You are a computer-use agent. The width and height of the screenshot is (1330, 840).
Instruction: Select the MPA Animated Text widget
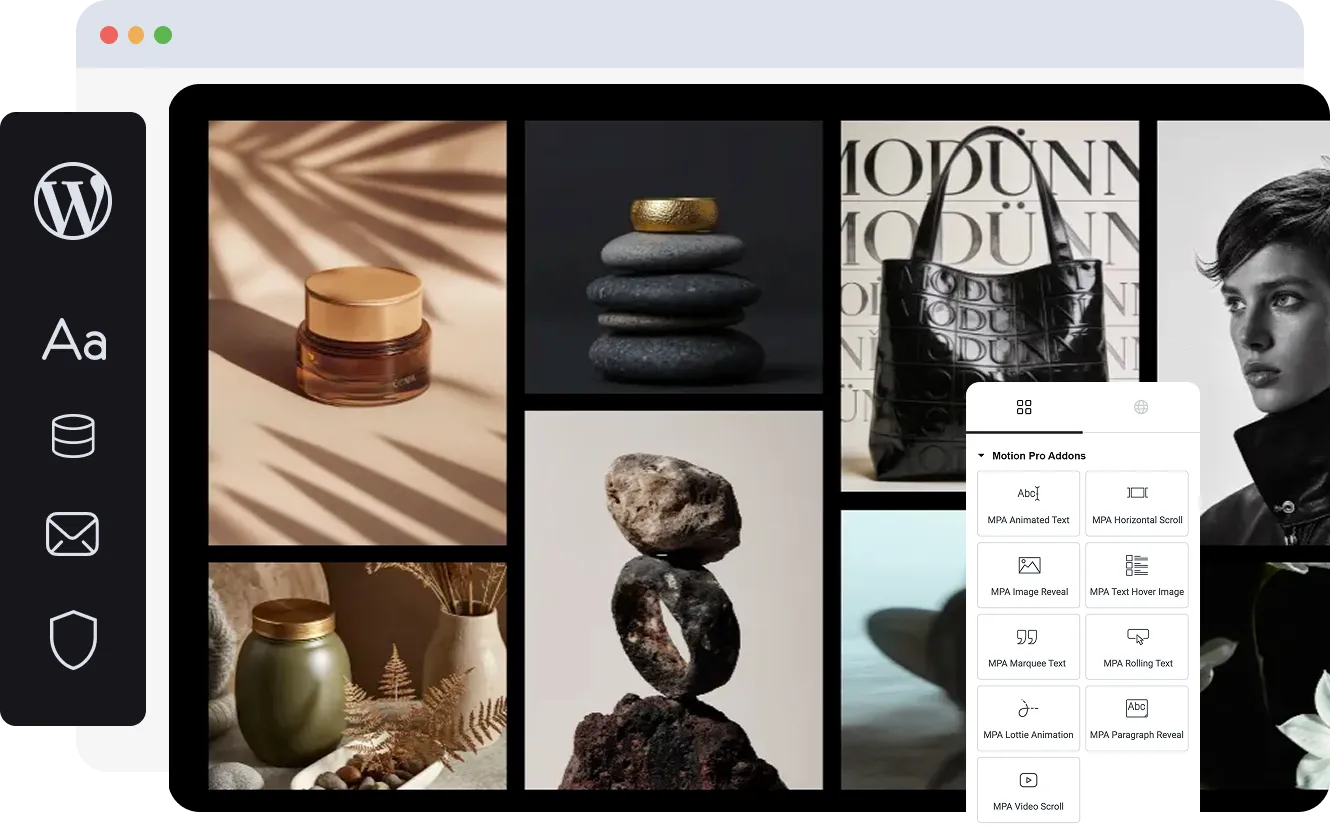1028,504
